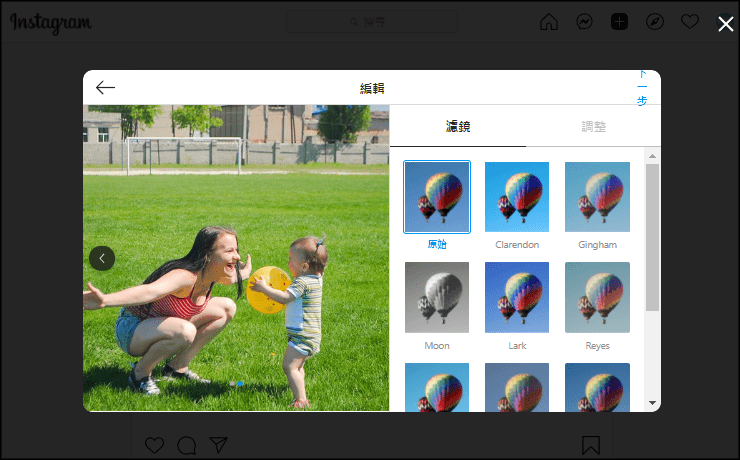Click the Instagram logo
The width and height of the screenshot is (740, 460).
[51, 23]
